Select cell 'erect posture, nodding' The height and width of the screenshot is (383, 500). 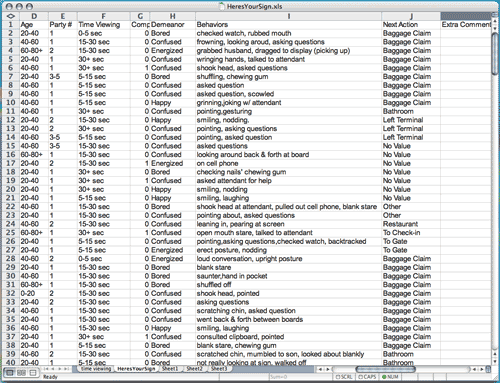(289, 250)
